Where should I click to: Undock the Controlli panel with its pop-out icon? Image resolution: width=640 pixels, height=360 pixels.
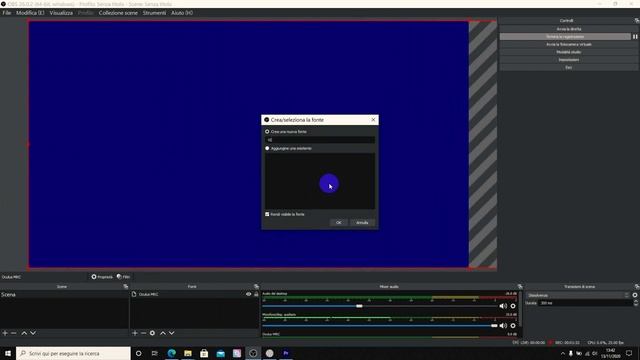637,20
